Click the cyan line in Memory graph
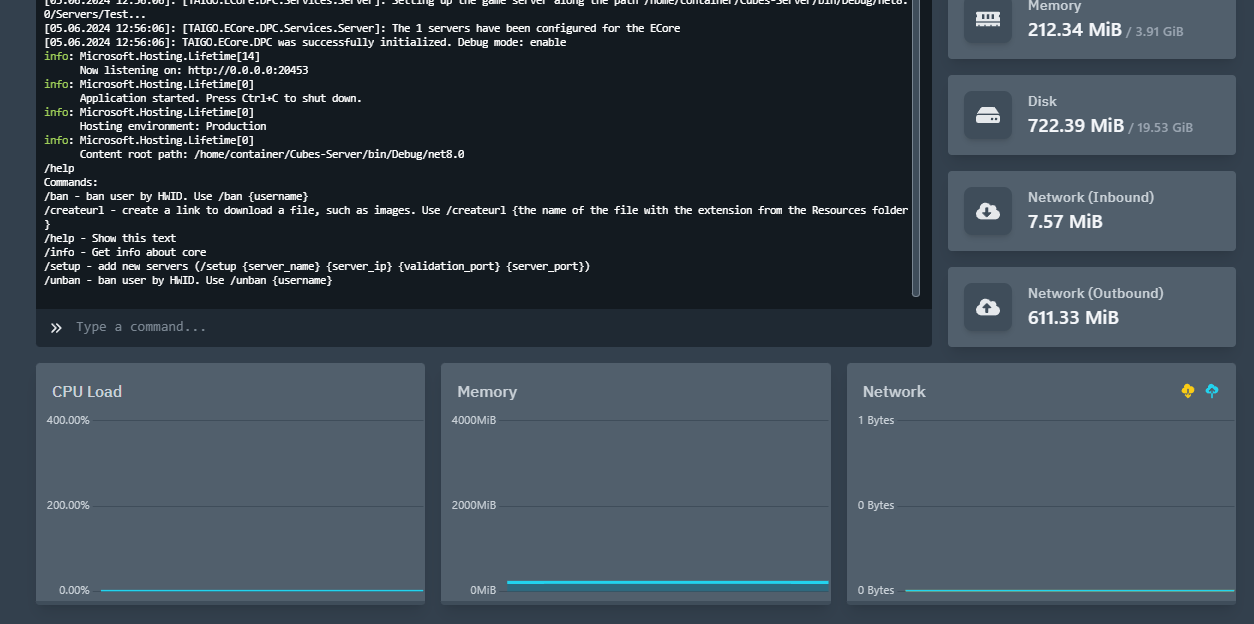This screenshot has width=1254, height=624. 667,582
